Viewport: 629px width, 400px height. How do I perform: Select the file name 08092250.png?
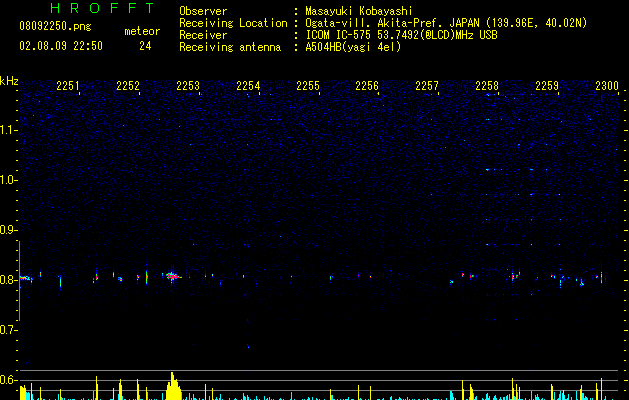click(x=55, y=27)
